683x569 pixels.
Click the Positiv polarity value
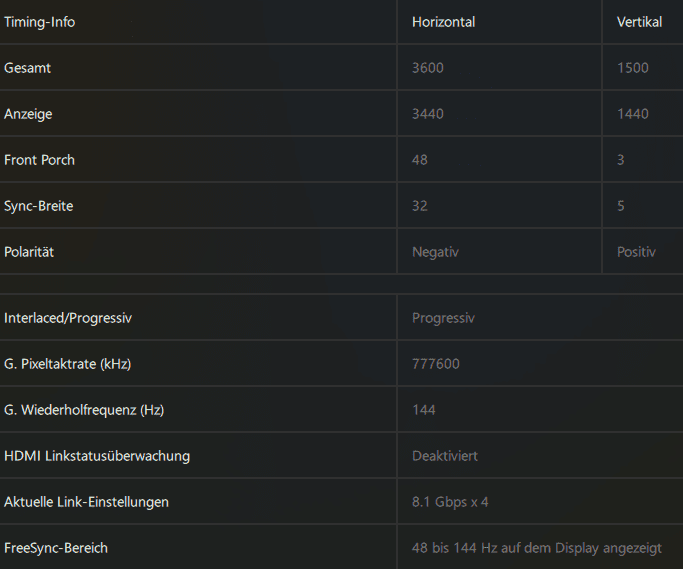pos(636,252)
